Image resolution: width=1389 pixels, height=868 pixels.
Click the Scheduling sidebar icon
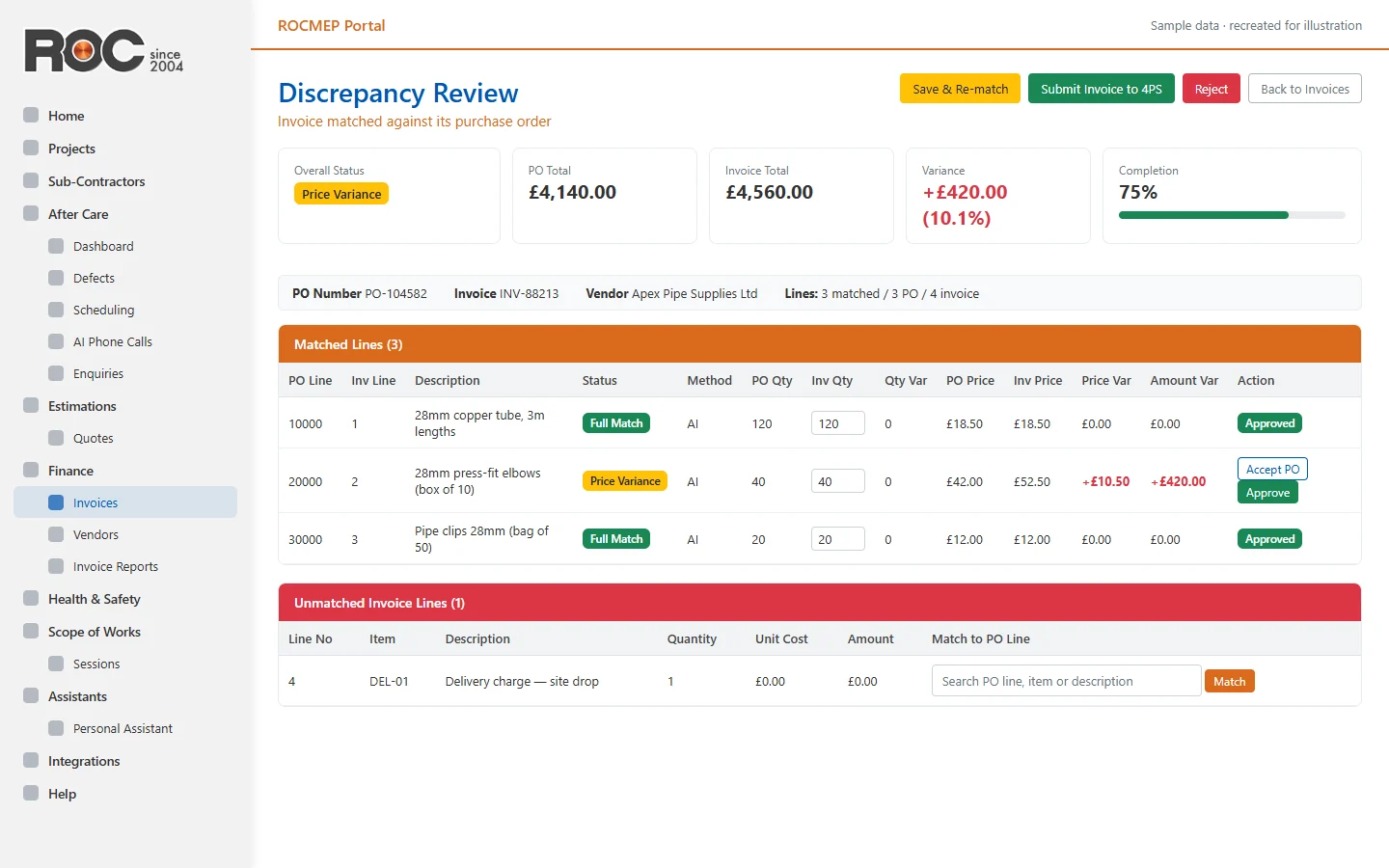56,310
